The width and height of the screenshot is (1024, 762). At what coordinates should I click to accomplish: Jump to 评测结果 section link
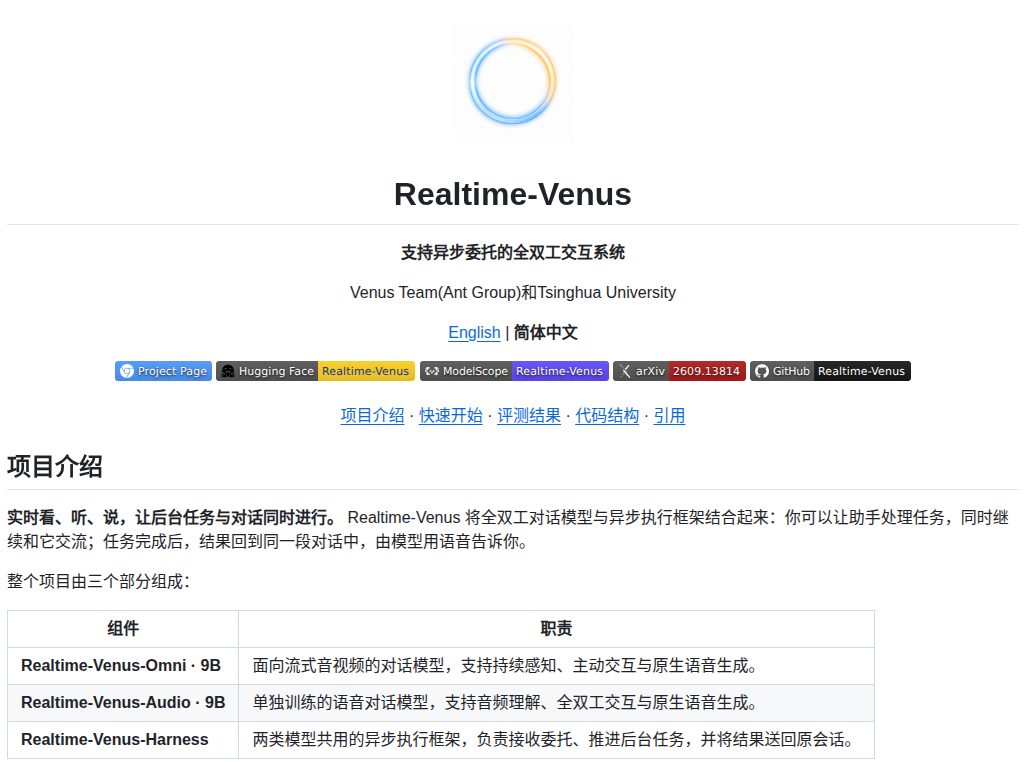(529, 415)
